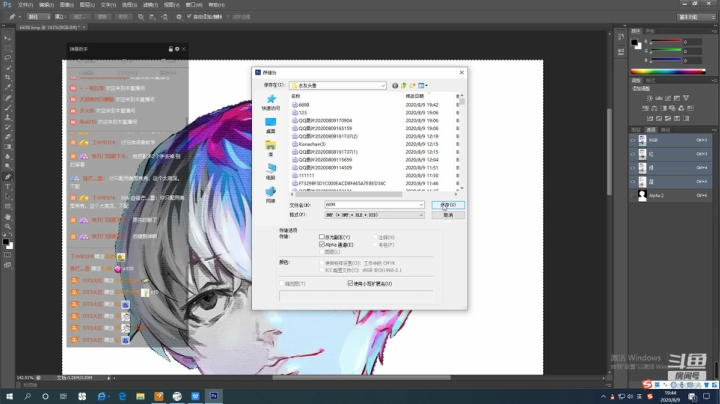Select the Gradient tool

(x=7, y=147)
